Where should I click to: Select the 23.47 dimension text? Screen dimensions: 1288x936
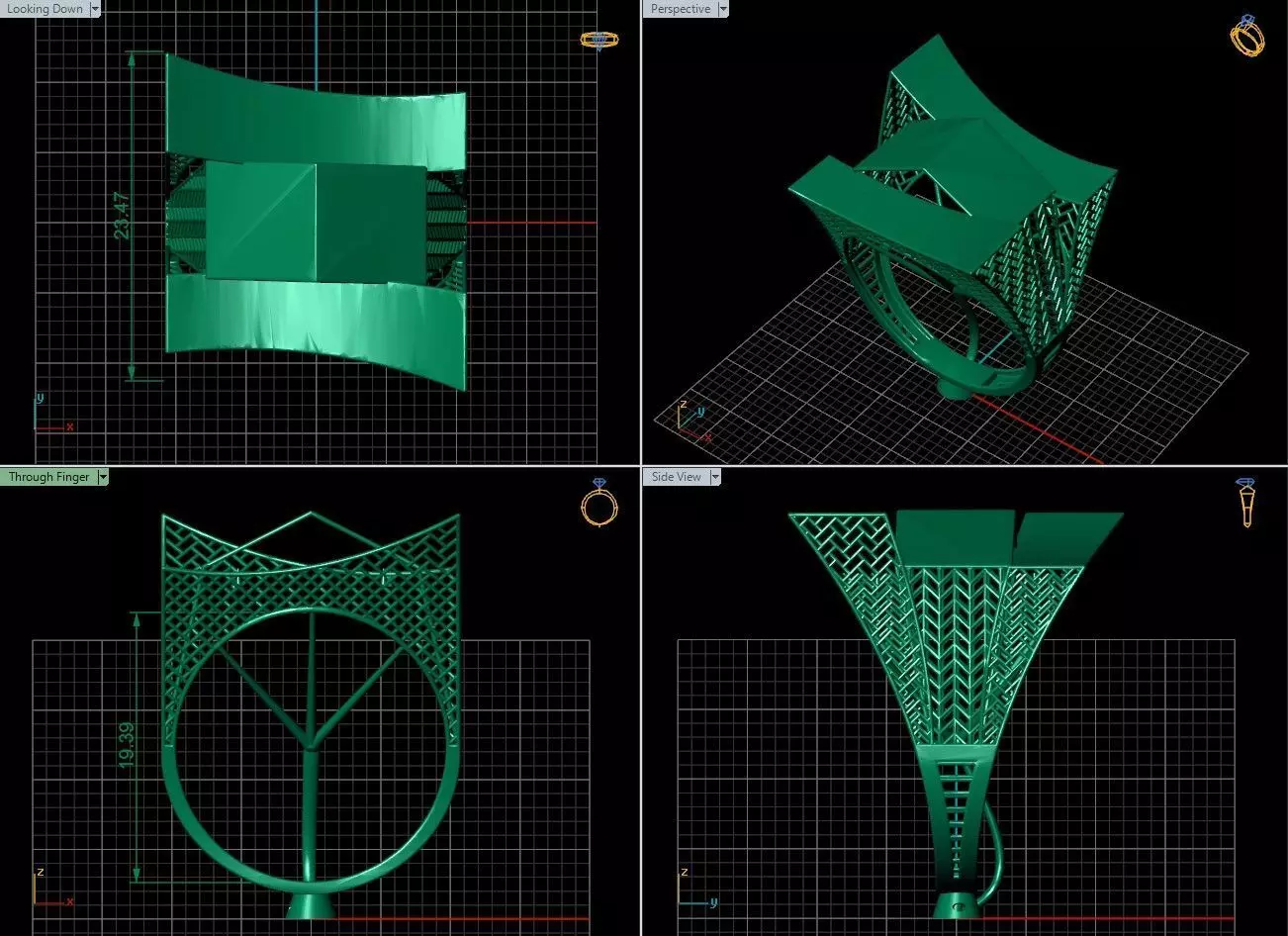pos(122,216)
